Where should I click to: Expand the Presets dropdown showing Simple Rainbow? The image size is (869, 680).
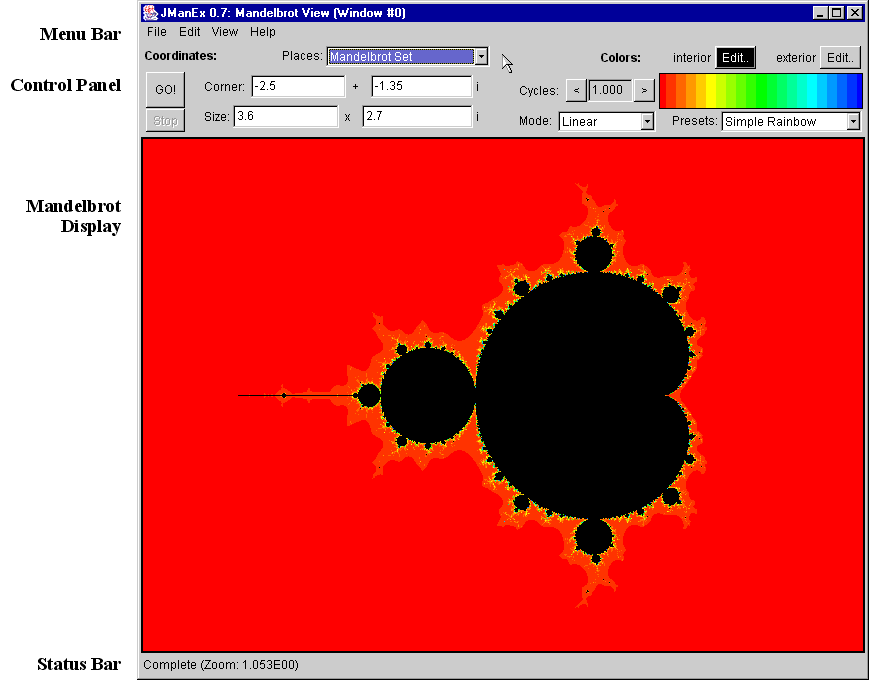pyautogui.click(x=853, y=121)
